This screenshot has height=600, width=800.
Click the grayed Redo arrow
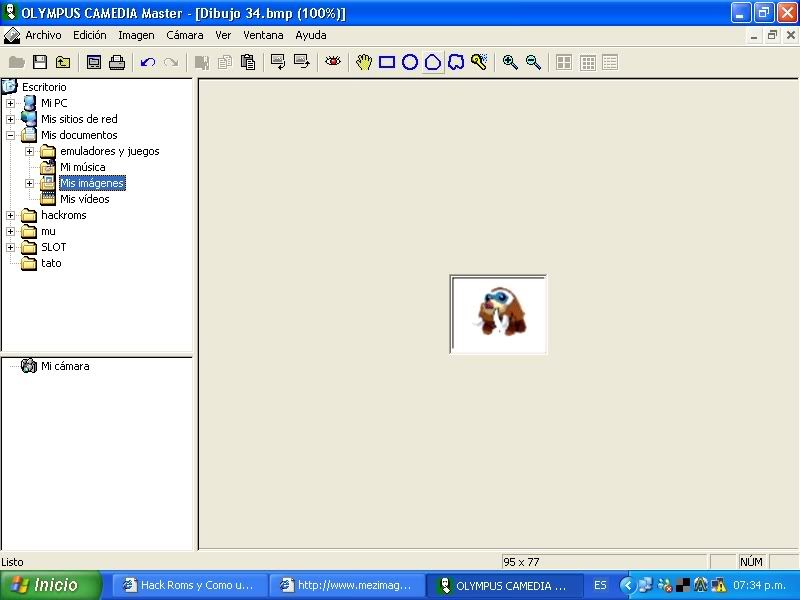(171, 62)
